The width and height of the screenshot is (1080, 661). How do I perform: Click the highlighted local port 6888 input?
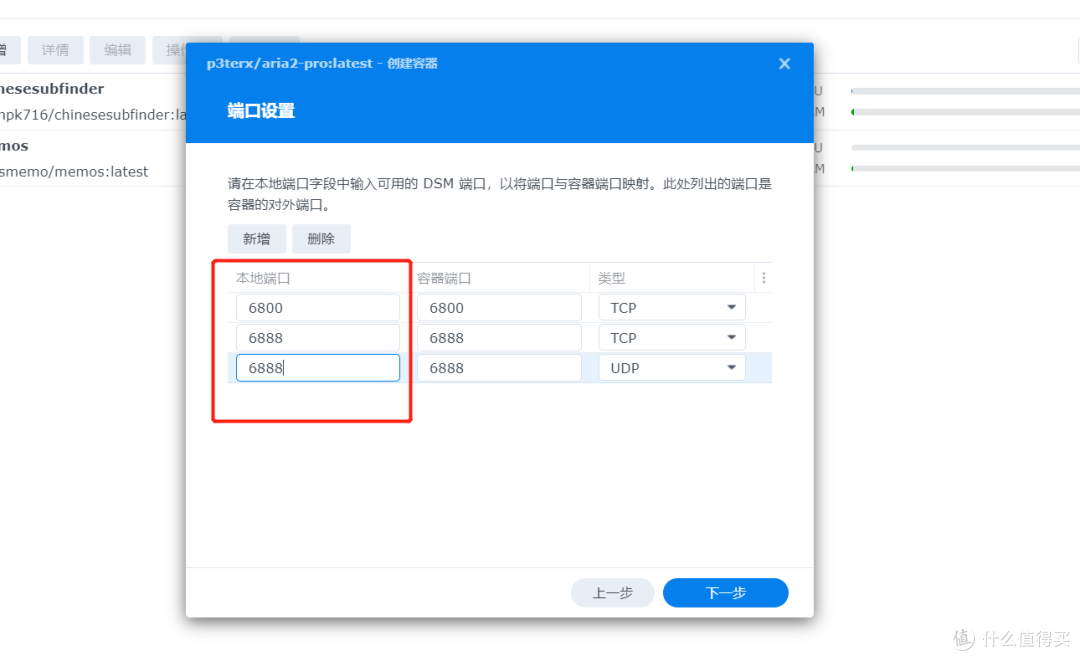click(317, 367)
